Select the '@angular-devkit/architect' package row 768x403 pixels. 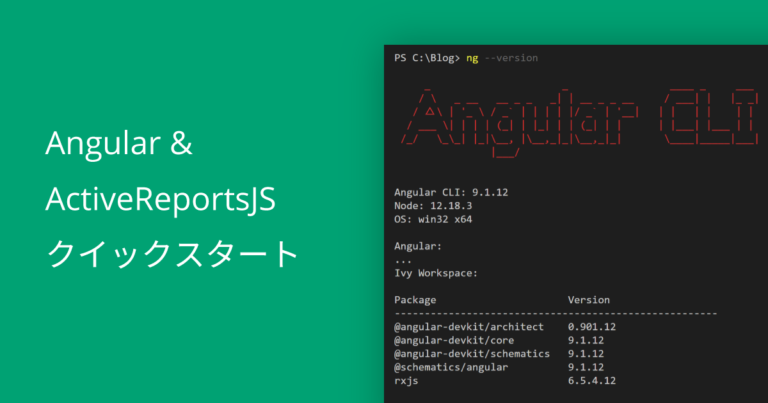505,327
